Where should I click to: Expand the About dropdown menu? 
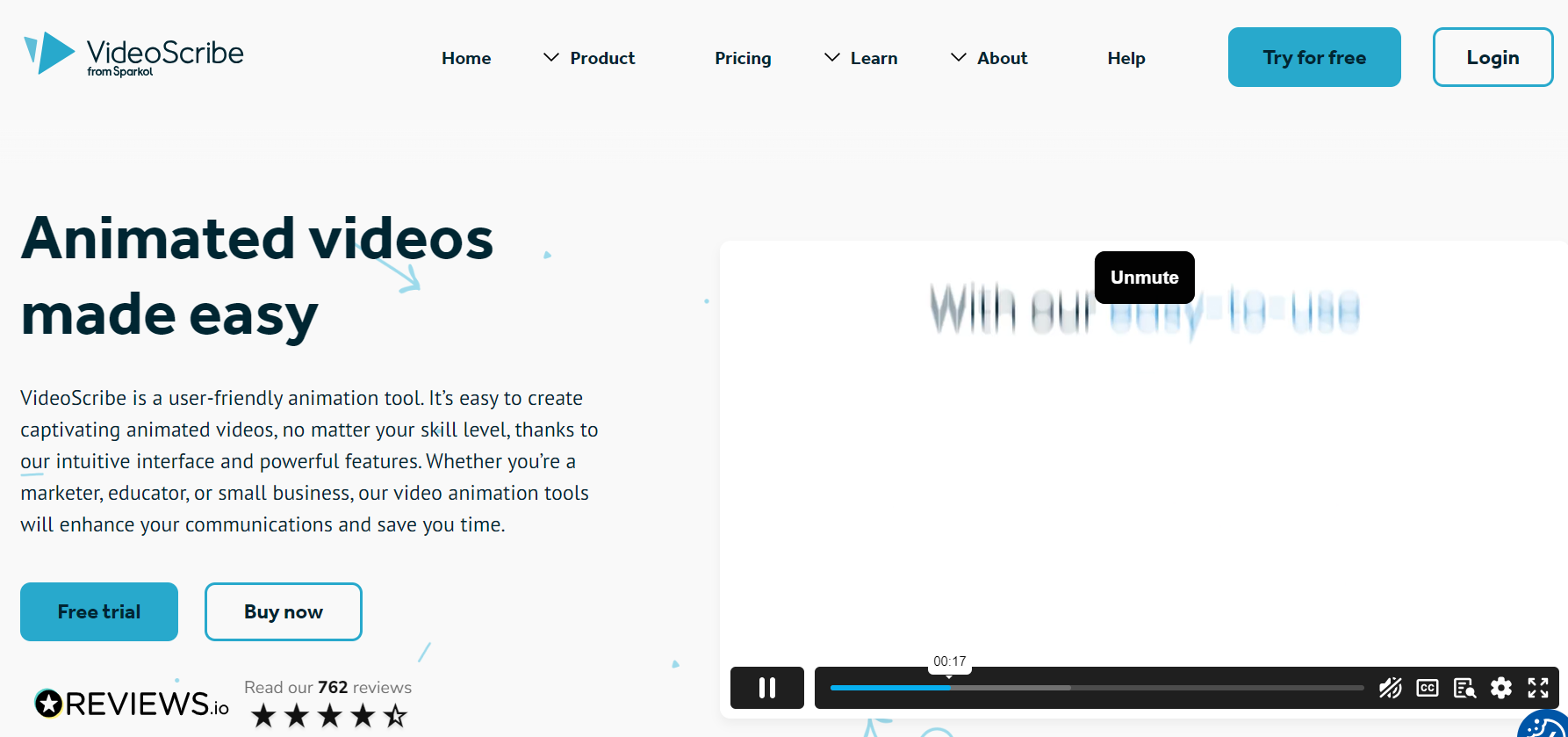coord(989,58)
